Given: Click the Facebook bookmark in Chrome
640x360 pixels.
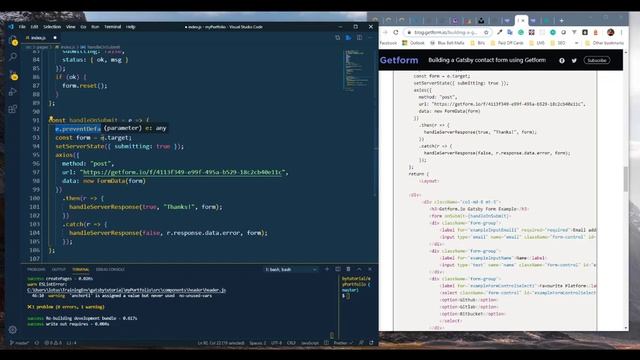Looking at the screenshot, I should (388, 43).
